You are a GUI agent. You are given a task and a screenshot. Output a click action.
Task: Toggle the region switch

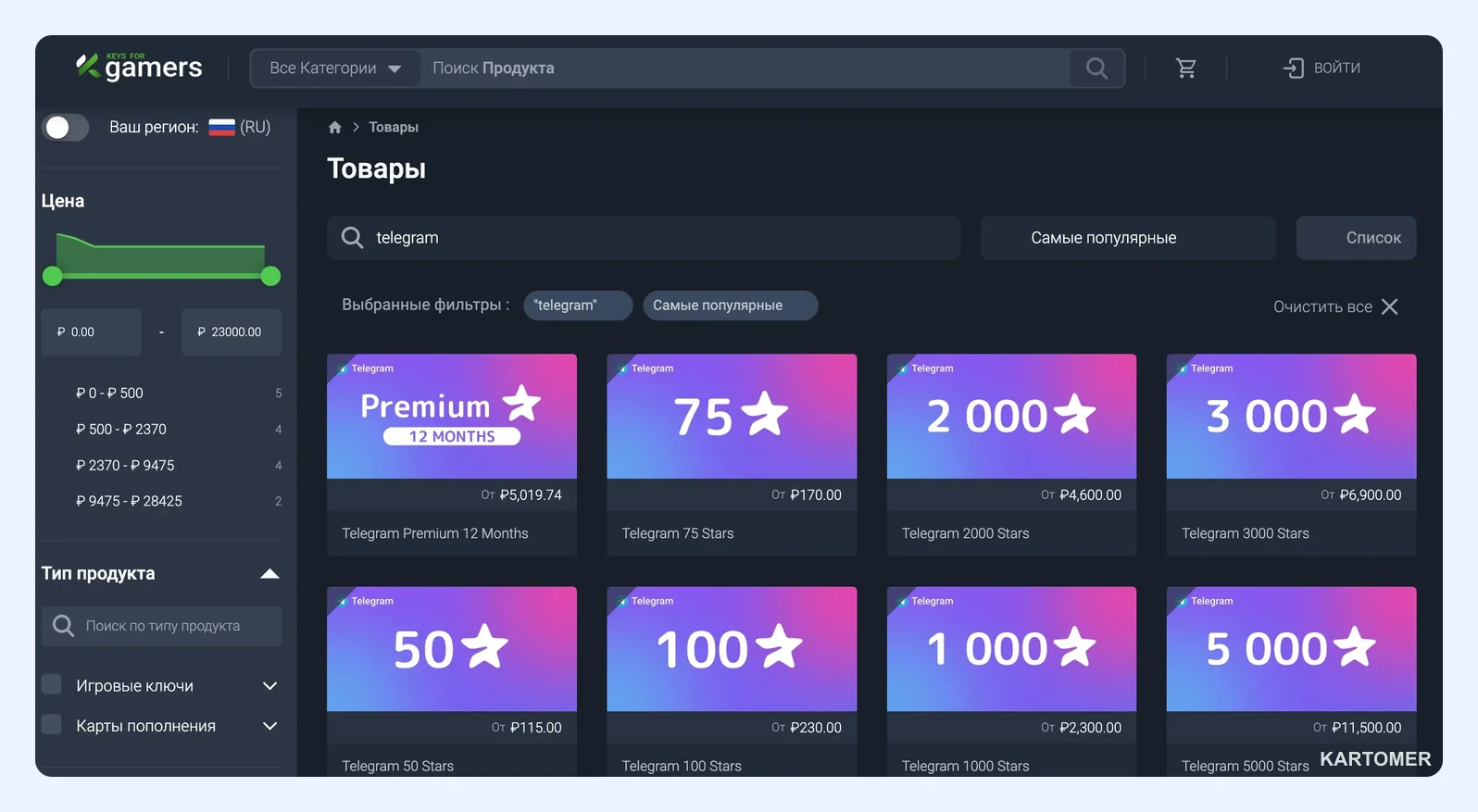pos(66,128)
